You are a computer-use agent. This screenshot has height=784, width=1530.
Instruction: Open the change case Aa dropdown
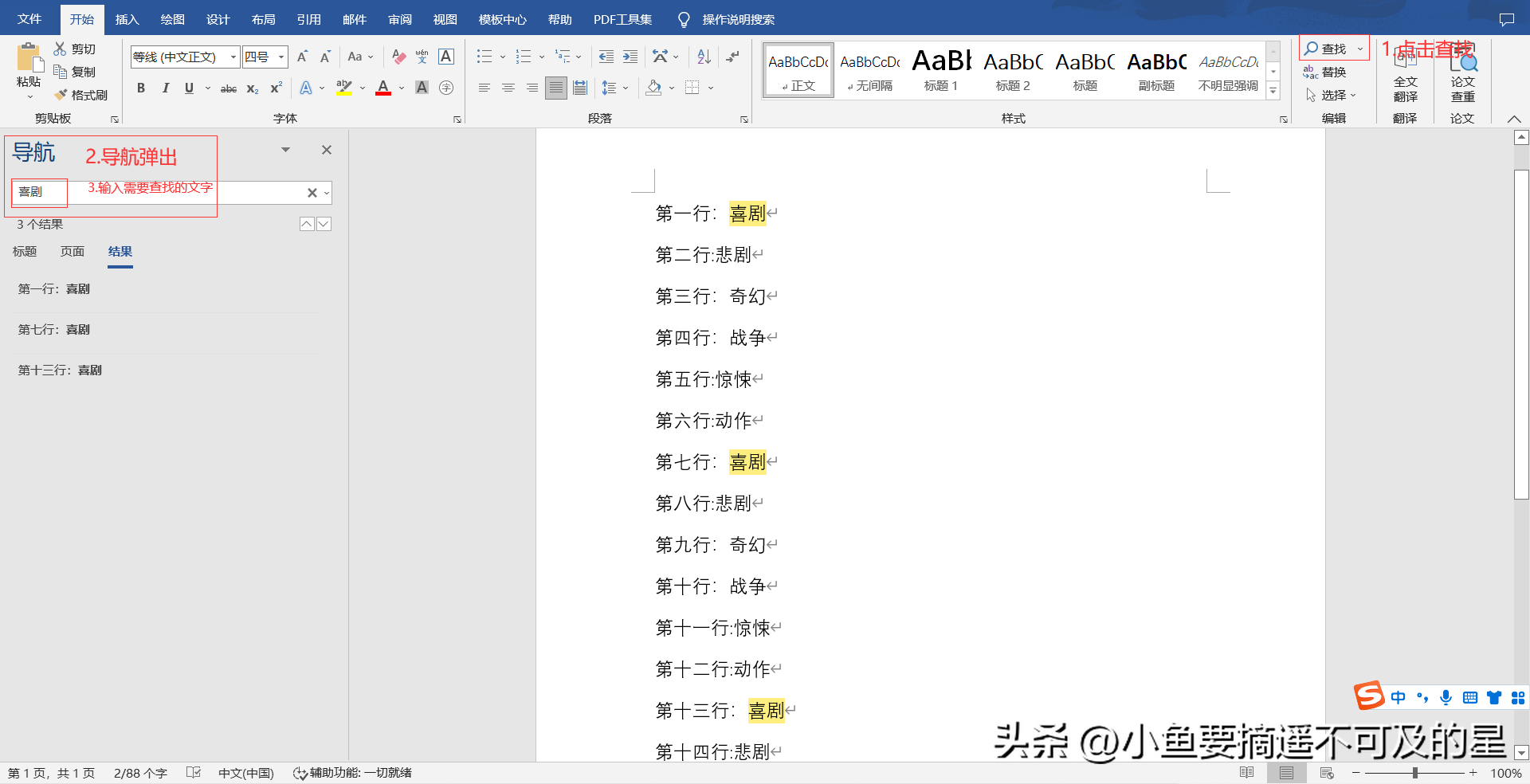pyautogui.click(x=360, y=57)
